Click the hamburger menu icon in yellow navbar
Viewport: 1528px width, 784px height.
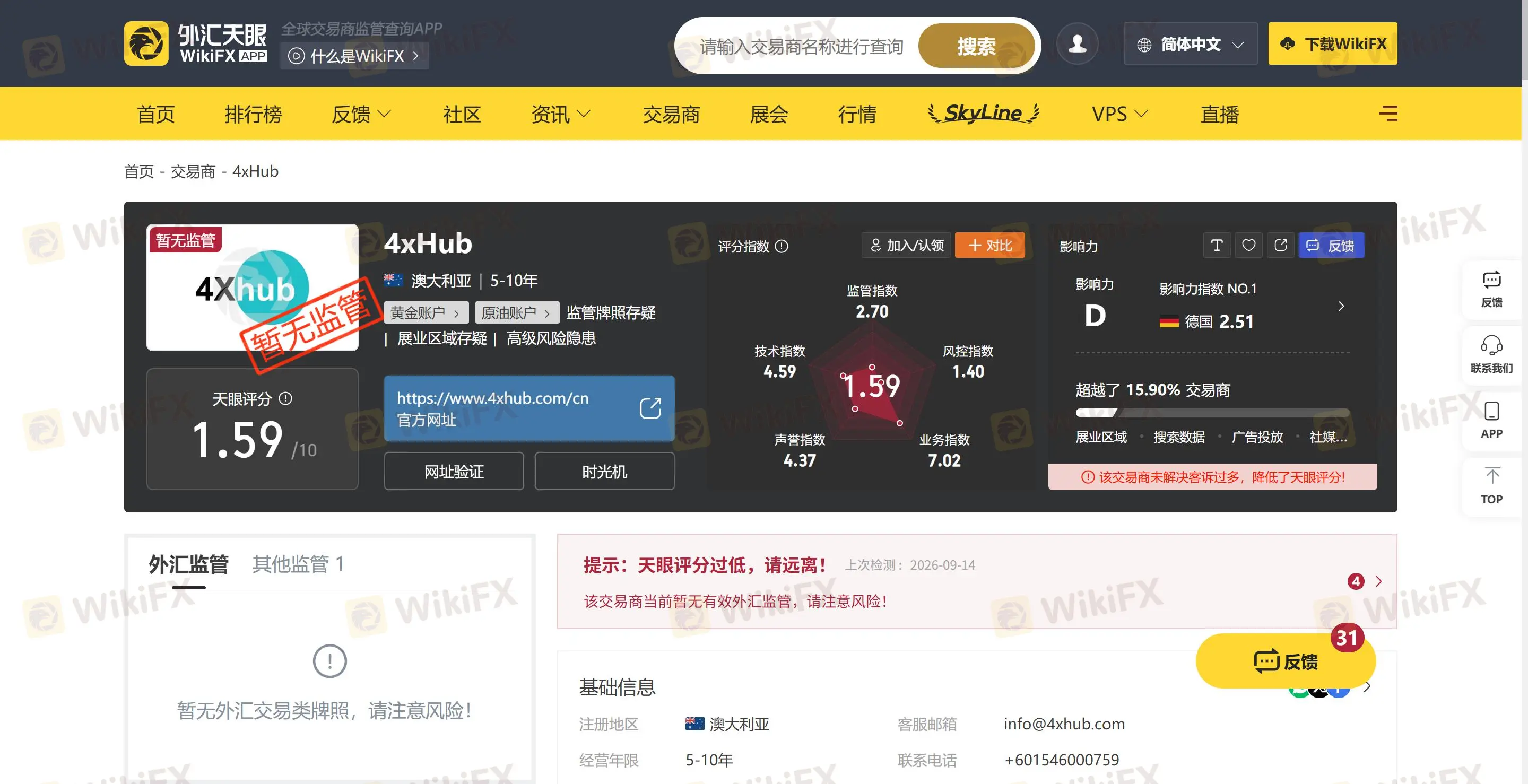click(x=1388, y=114)
